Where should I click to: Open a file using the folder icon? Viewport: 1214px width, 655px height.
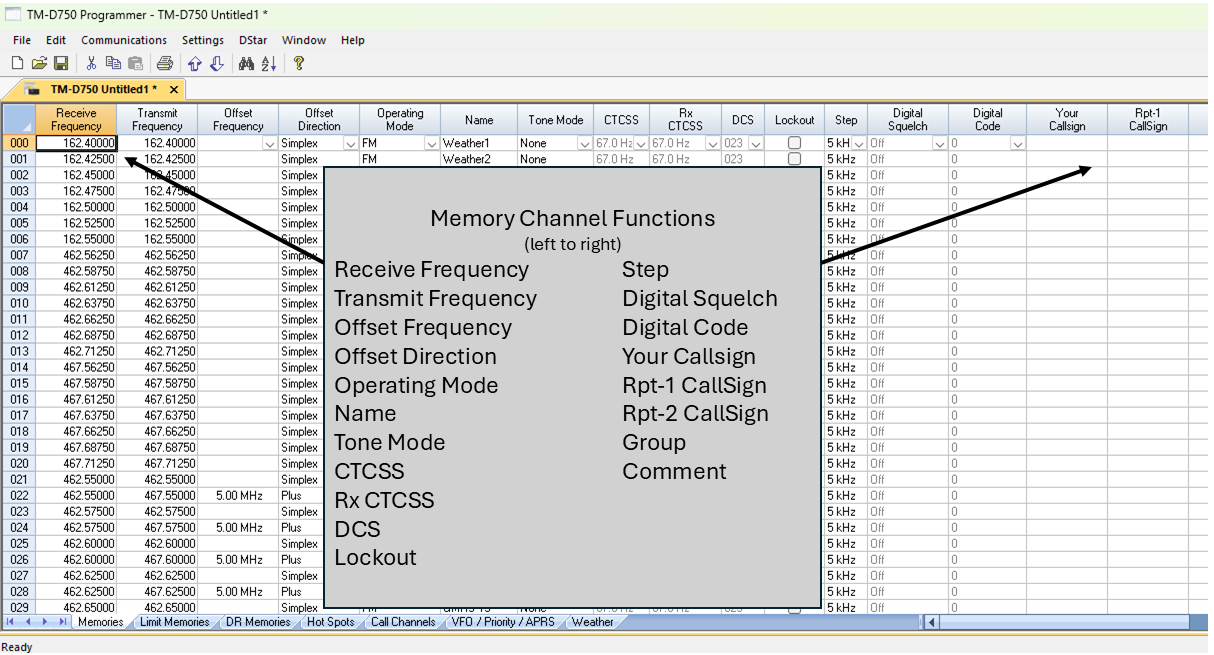[x=39, y=64]
